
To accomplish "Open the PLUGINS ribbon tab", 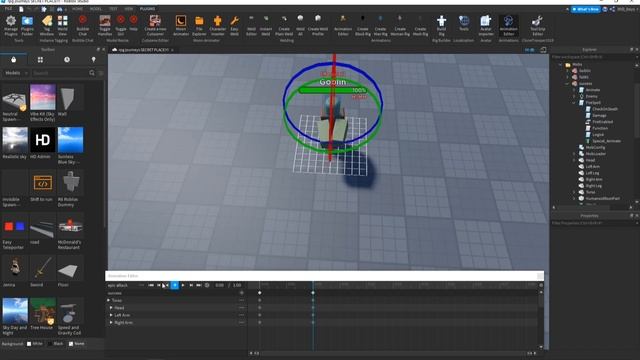I will 147,9.
